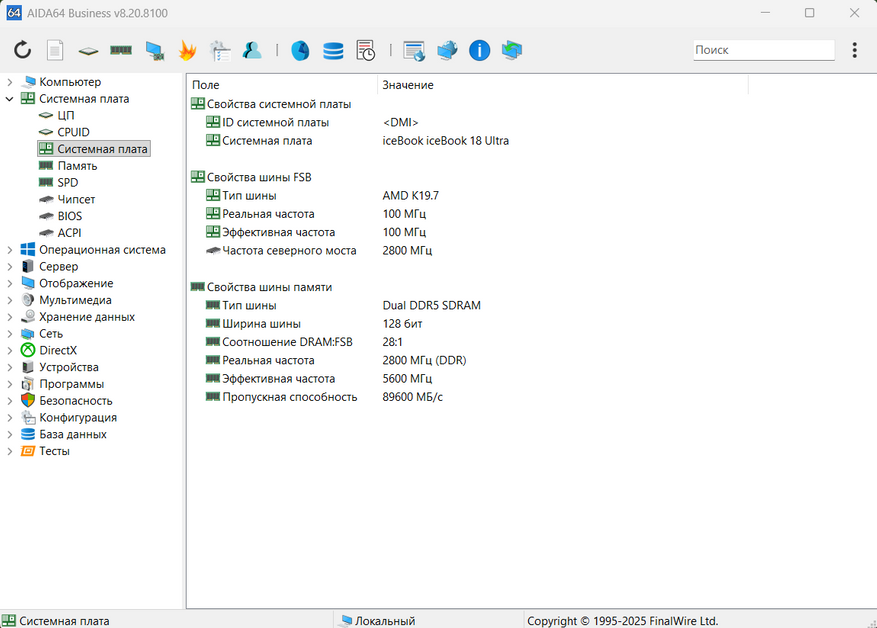Expand the Отображение tree node
The height and width of the screenshot is (628, 877).
[10, 284]
